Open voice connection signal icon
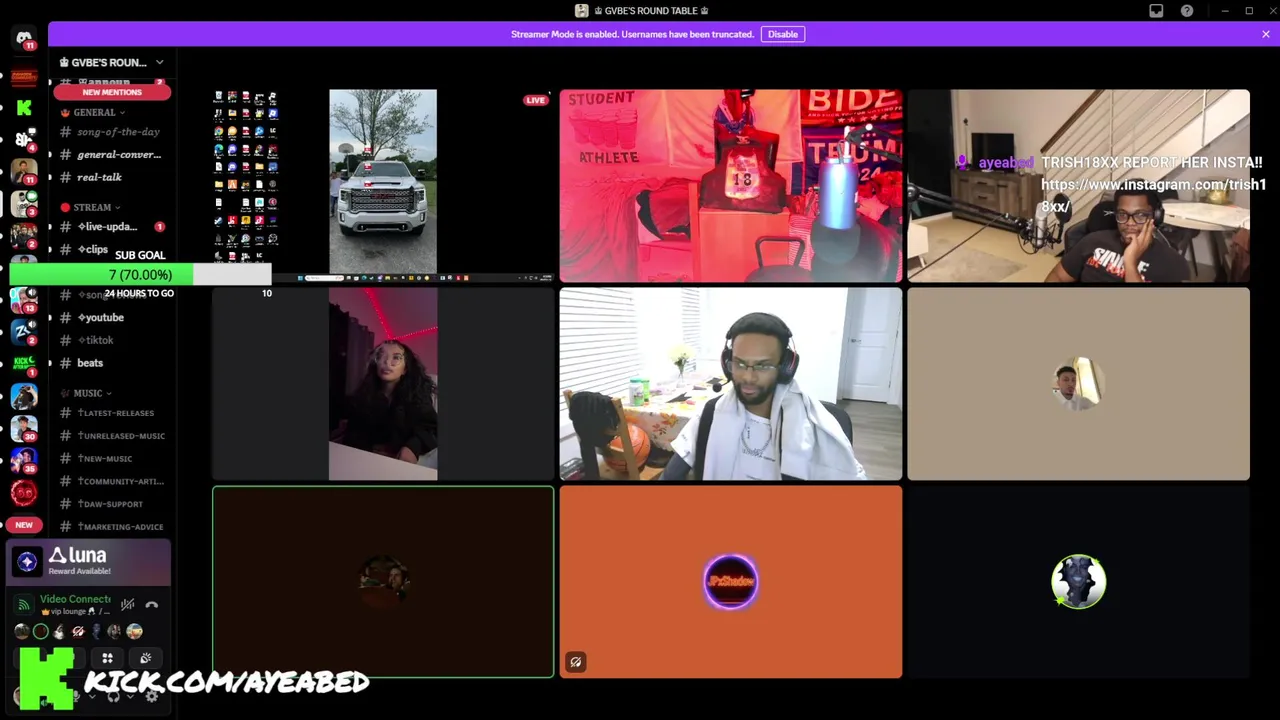The width and height of the screenshot is (1280, 720). pos(25,604)
